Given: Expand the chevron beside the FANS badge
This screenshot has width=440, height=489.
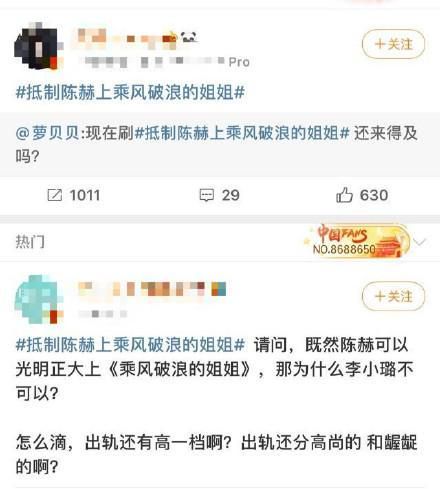Looking at the screenshot, I should [x=421, y=241].
